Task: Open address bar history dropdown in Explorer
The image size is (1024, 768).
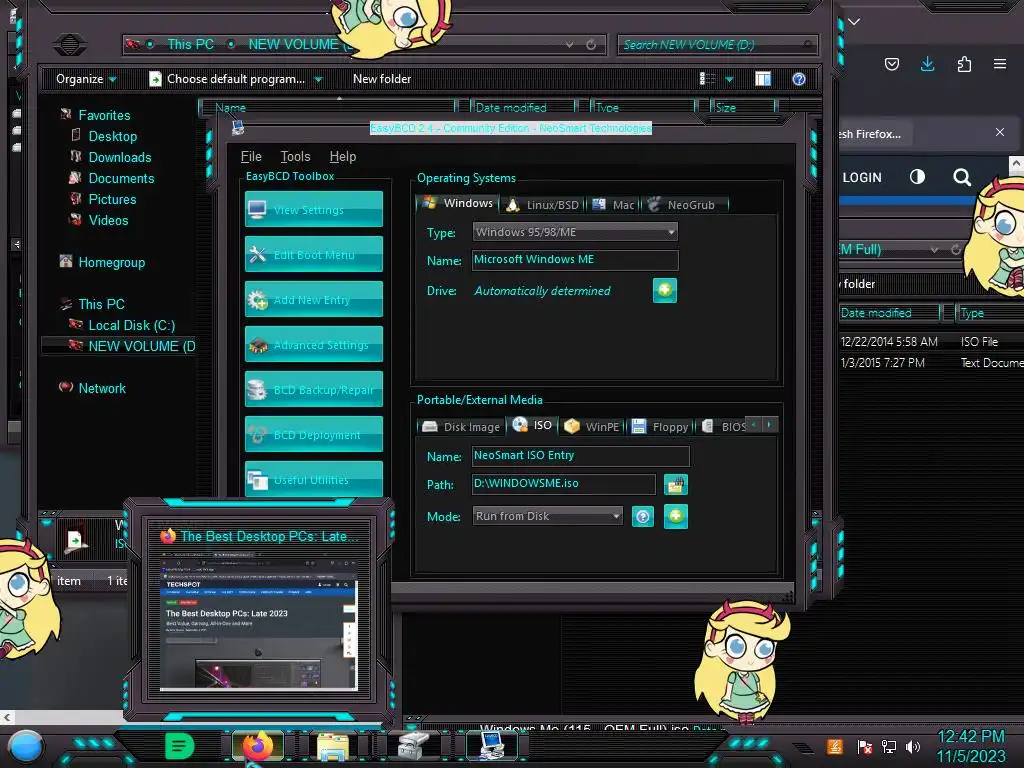Action: (569, 44)
